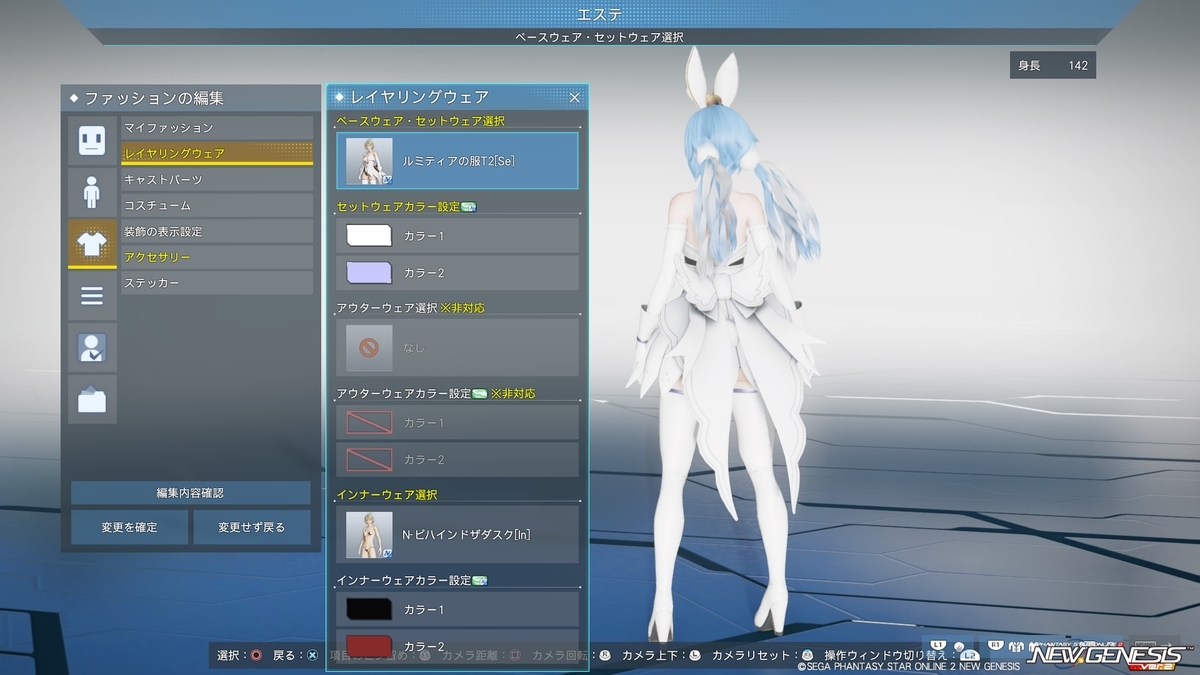Open the character profile check icon

point(92,348)
